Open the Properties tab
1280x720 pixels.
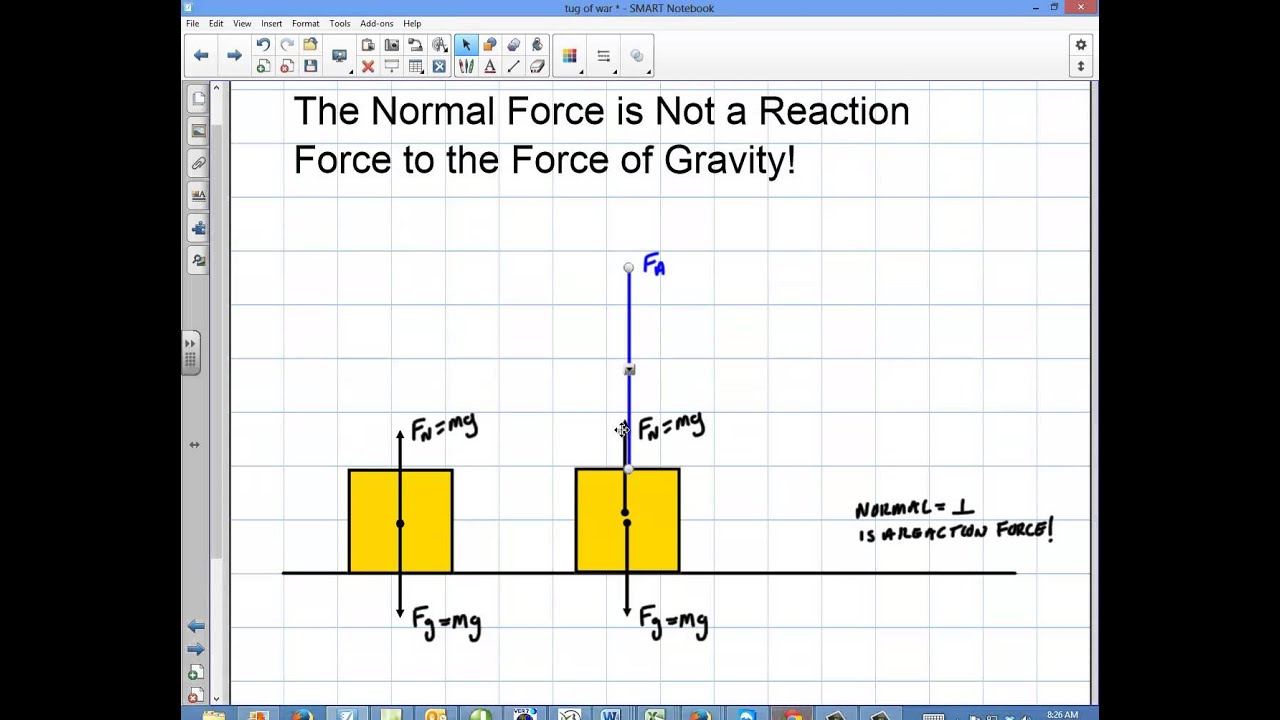point(198,195)
